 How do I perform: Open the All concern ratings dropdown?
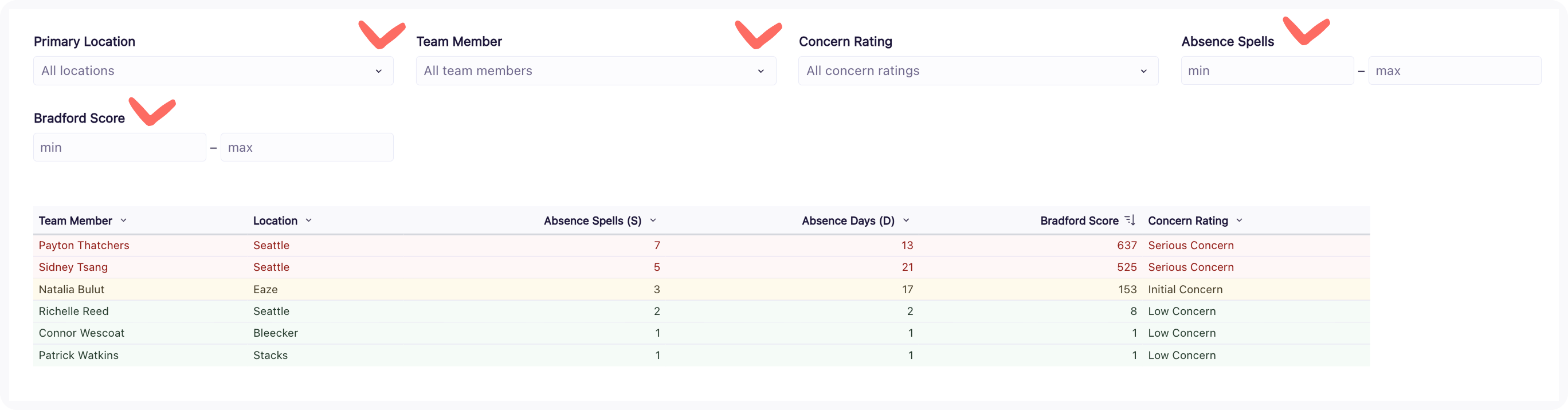[978, 70]
